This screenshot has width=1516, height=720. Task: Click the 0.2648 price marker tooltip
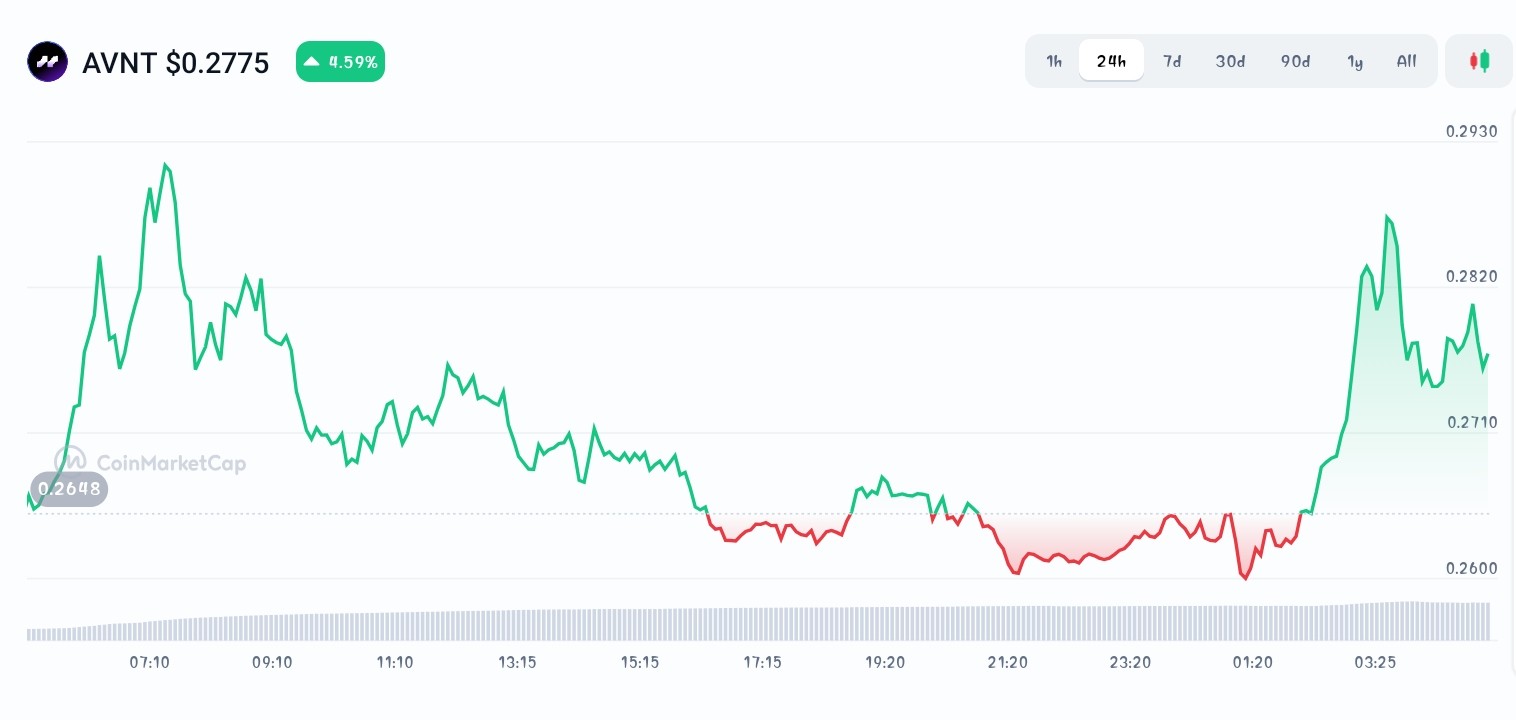[69, 489]
